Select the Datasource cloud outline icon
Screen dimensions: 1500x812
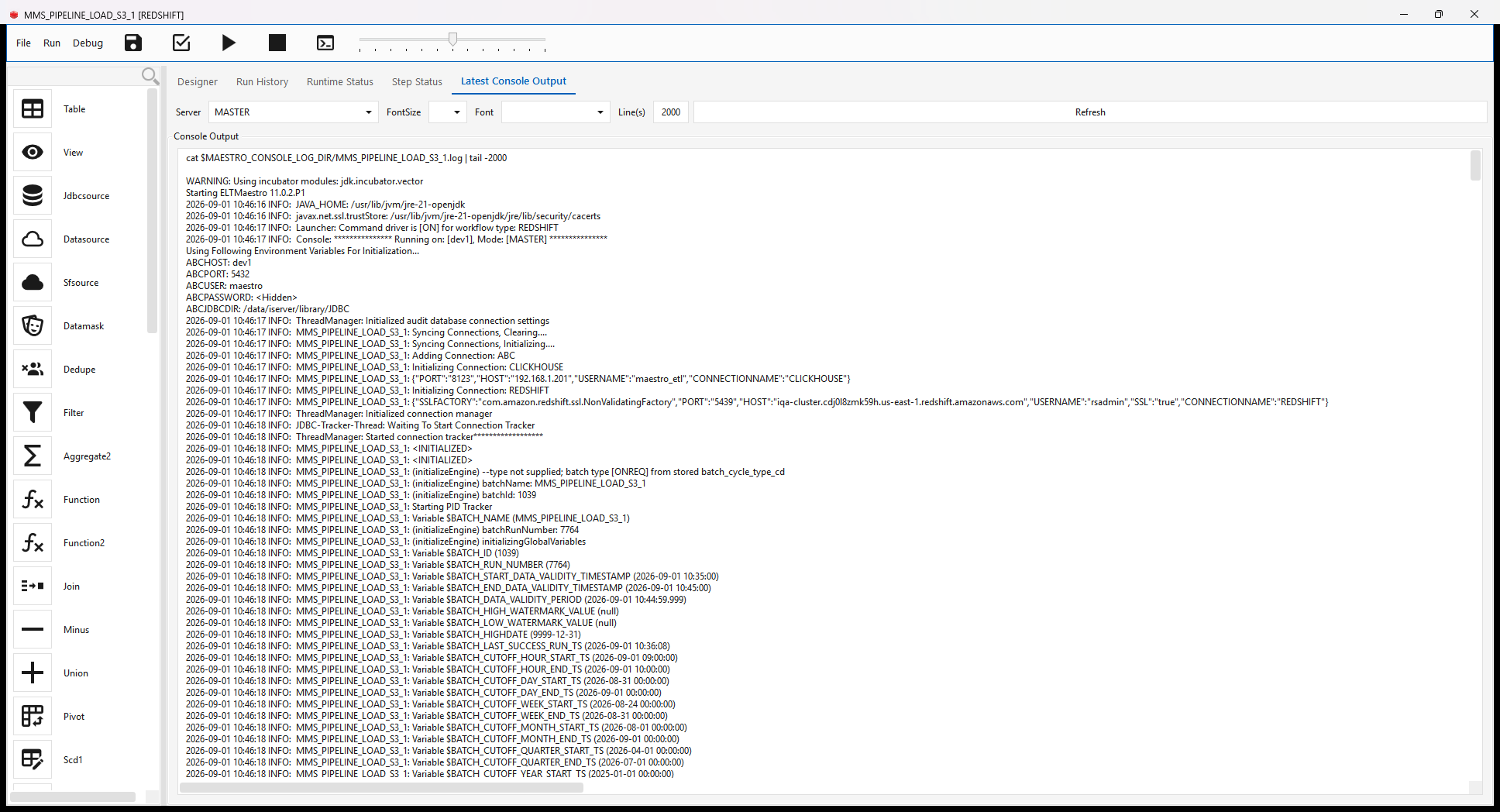[33, 239]
